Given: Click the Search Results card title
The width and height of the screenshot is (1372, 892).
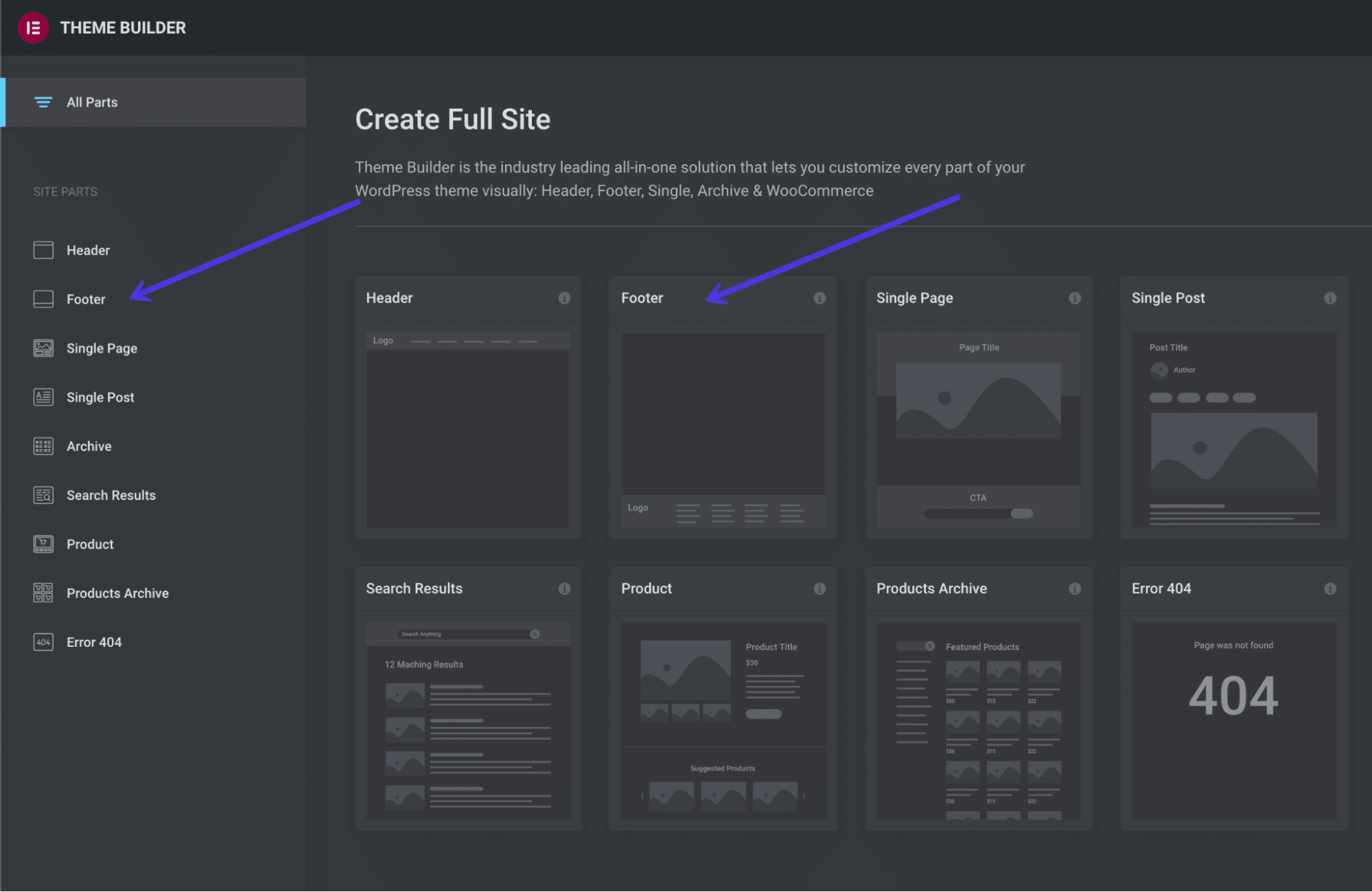Looking at the screenshot, I should point(413,588).
